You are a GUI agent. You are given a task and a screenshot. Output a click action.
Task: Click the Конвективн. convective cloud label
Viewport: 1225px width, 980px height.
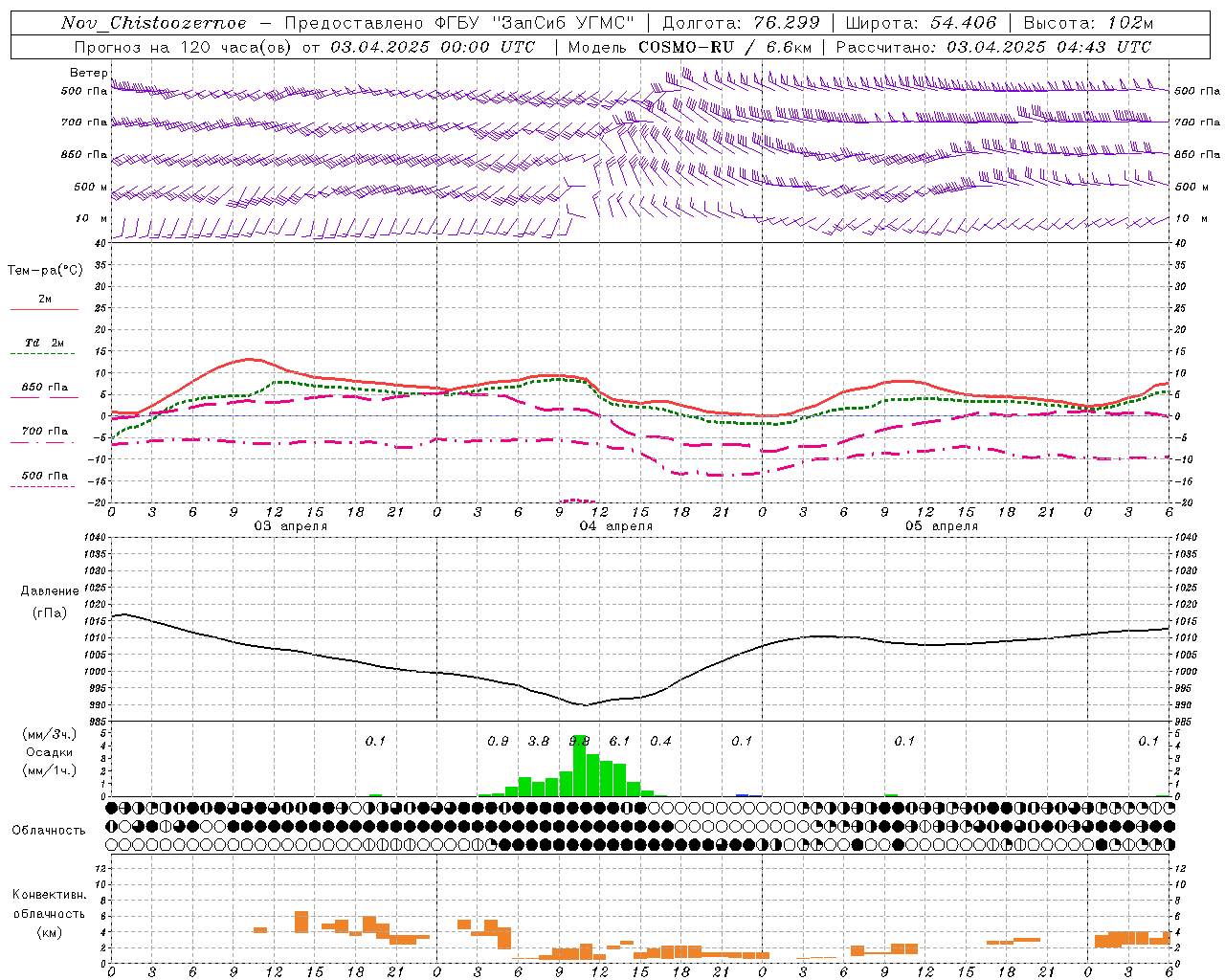point(49,895)
